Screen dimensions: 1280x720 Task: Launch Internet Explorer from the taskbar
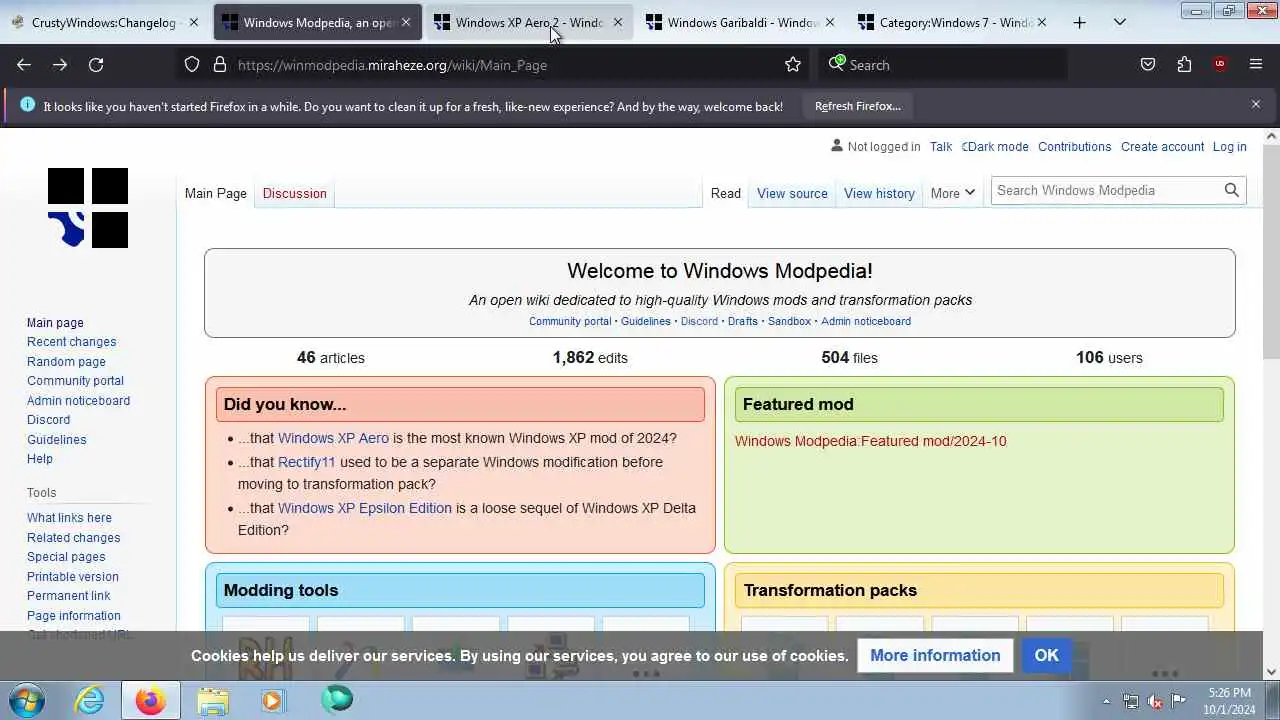[90, 700]
